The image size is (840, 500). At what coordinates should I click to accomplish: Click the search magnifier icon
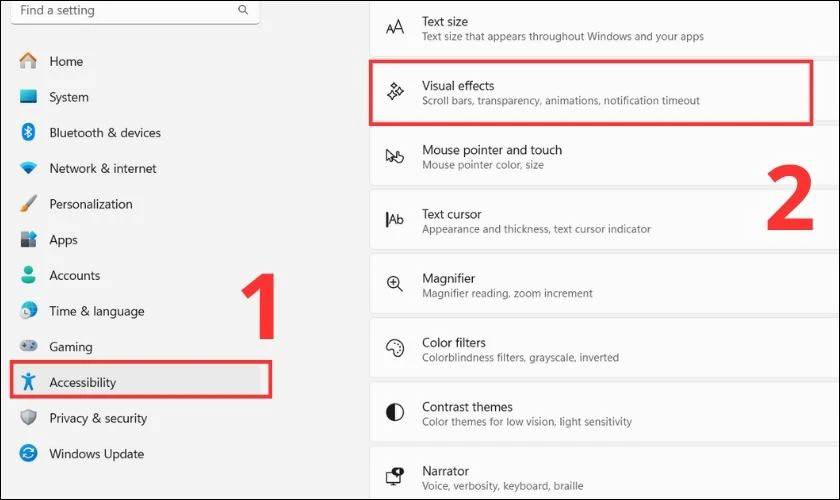243,10
